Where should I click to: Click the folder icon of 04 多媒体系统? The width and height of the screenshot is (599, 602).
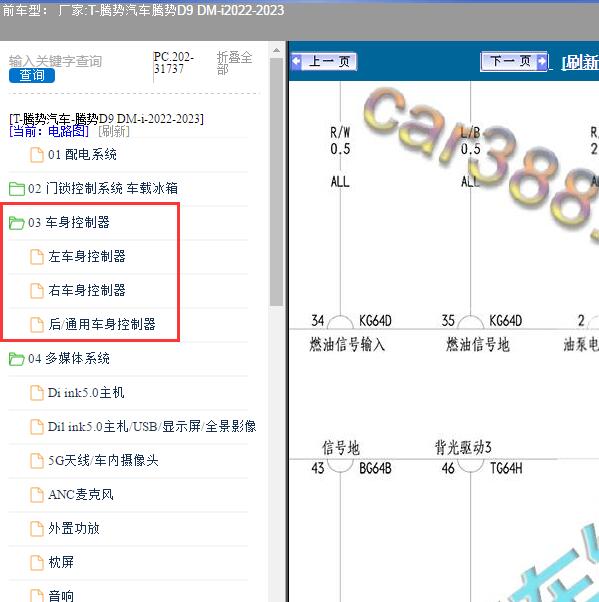pyautogui.click(x=17, y=359)
